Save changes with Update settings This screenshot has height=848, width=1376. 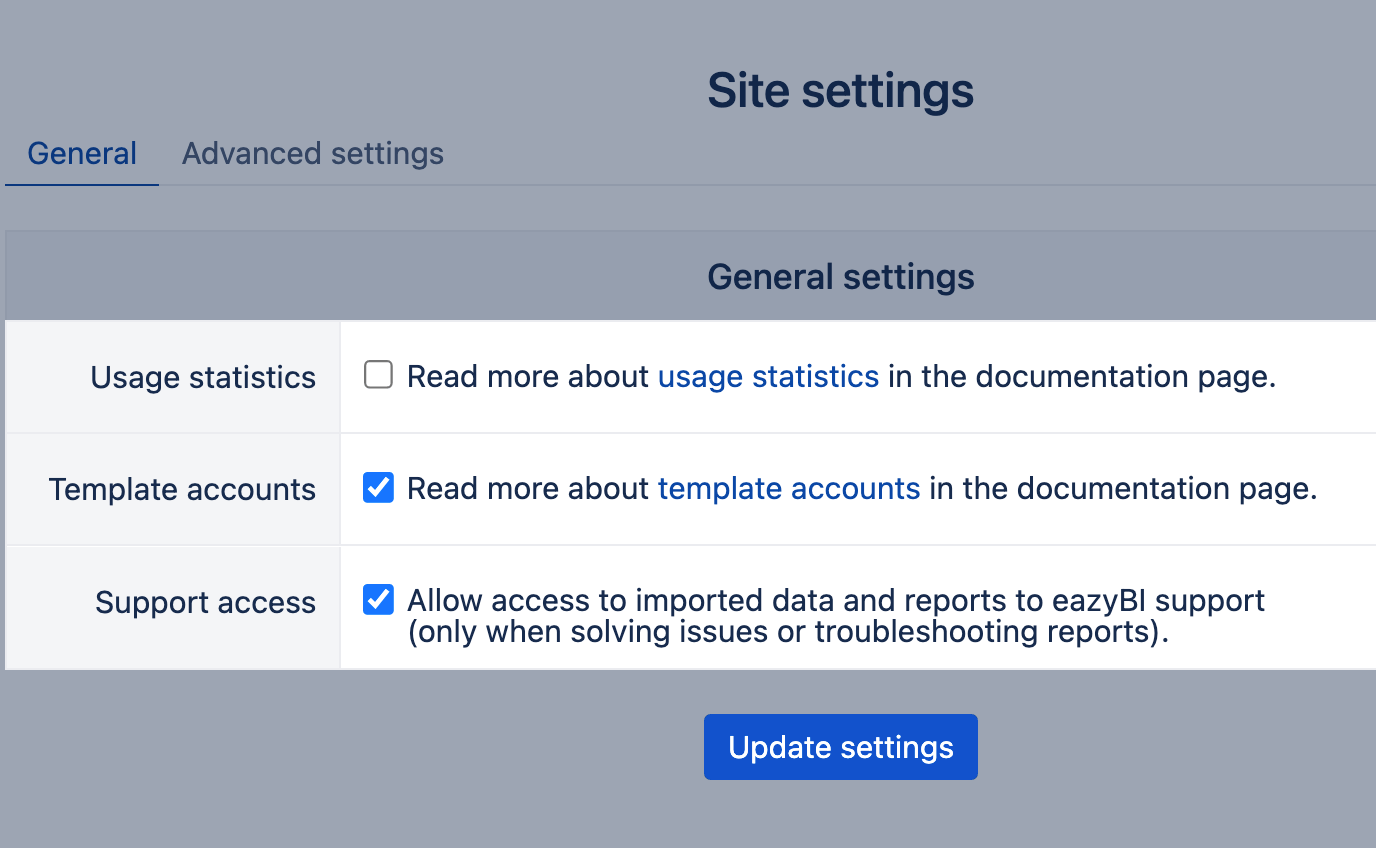coord(840,747)
